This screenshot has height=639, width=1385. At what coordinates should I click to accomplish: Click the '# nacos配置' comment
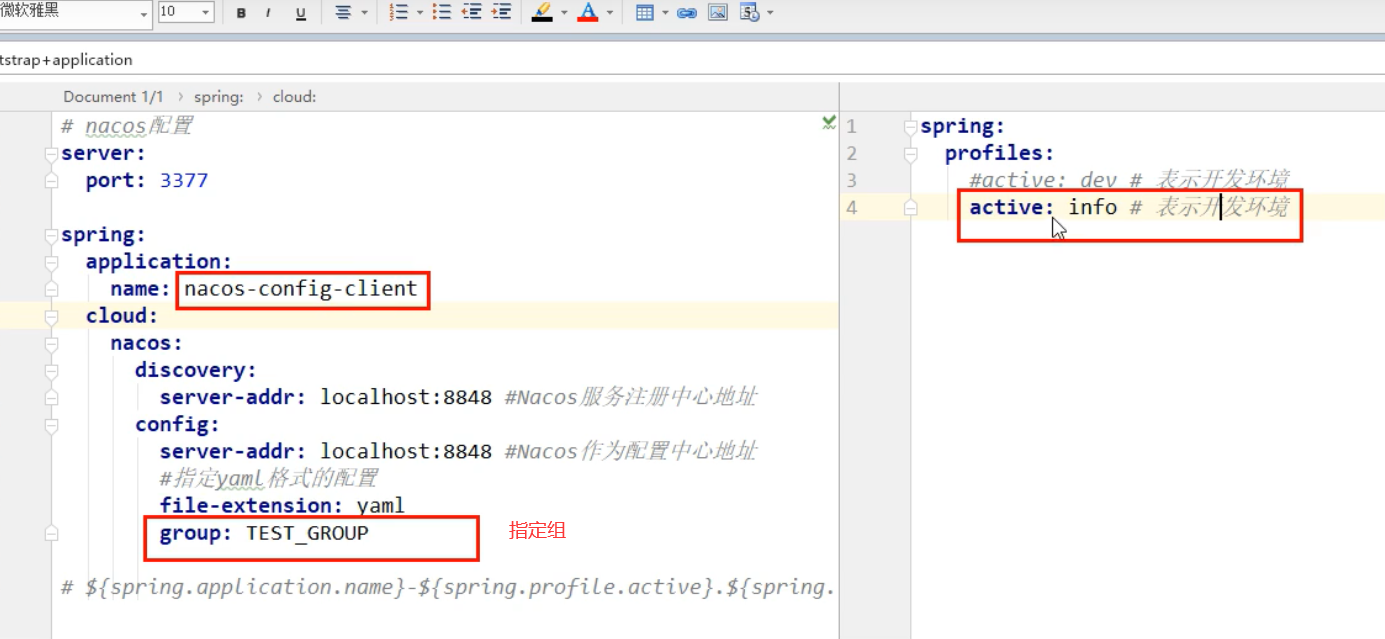pos(126,127)
